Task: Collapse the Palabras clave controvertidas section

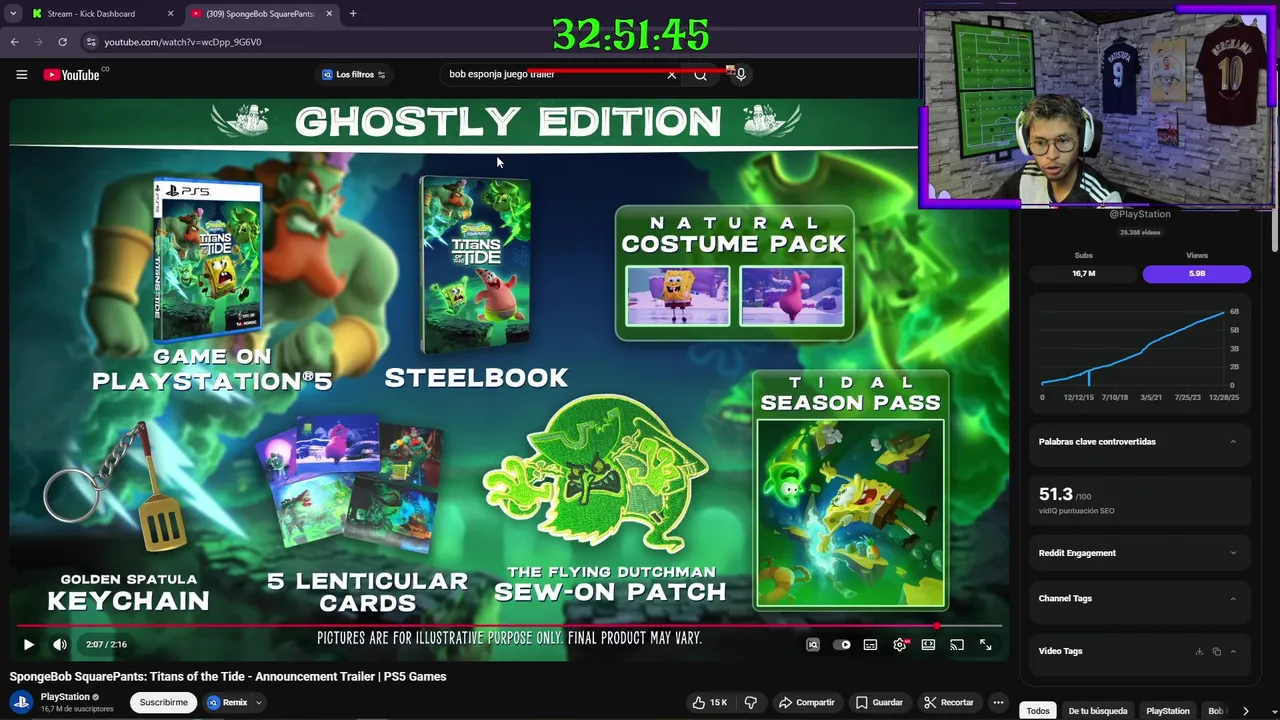Action: 1233,442
